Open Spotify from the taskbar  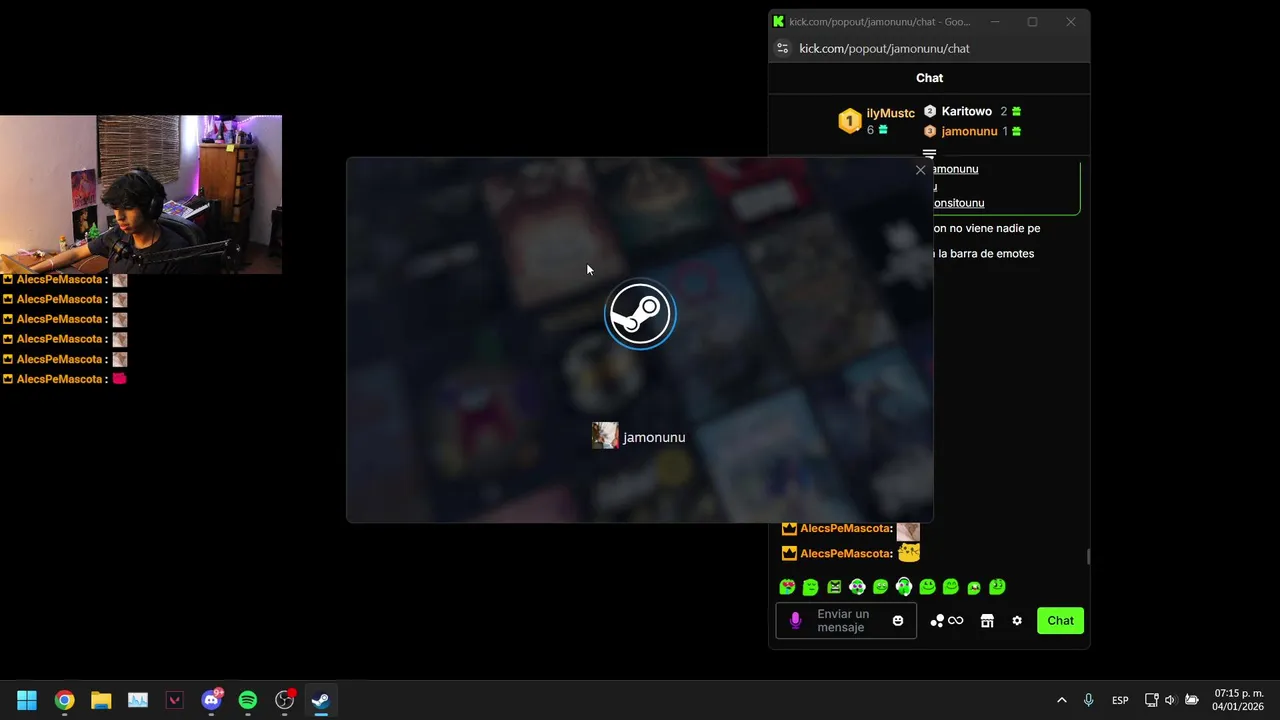click(248, 700)
